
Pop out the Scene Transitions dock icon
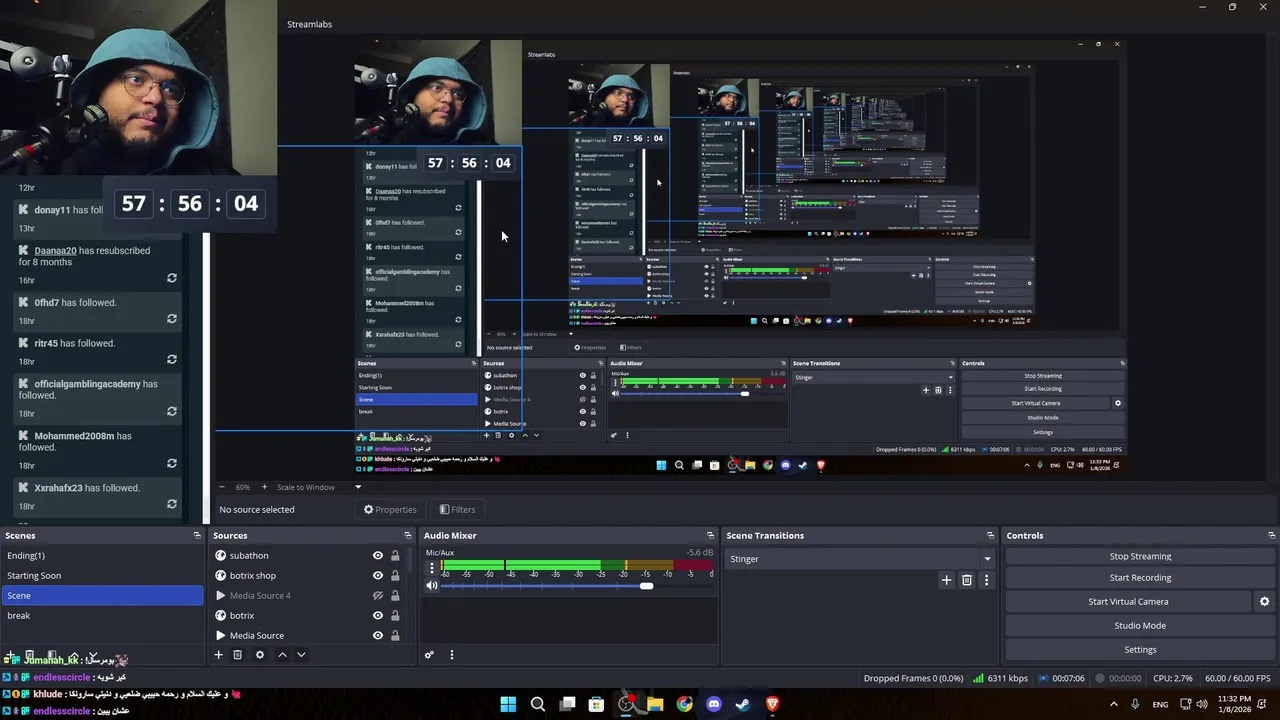pos(990,536)
